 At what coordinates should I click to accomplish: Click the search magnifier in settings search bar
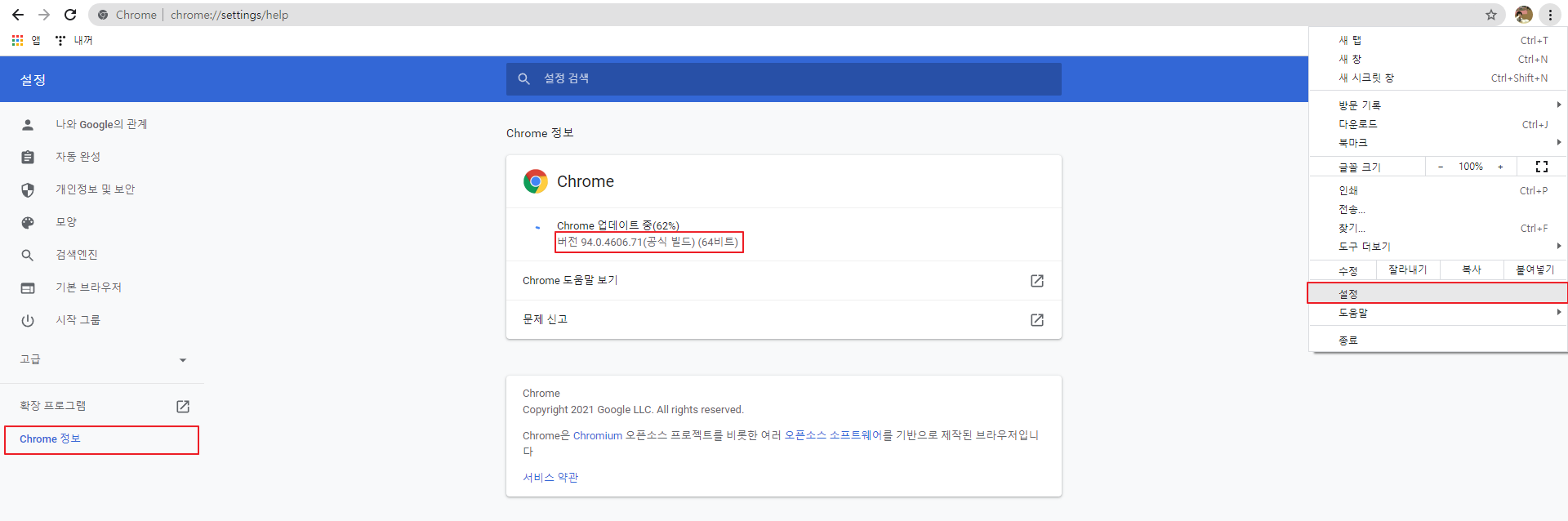524,79
